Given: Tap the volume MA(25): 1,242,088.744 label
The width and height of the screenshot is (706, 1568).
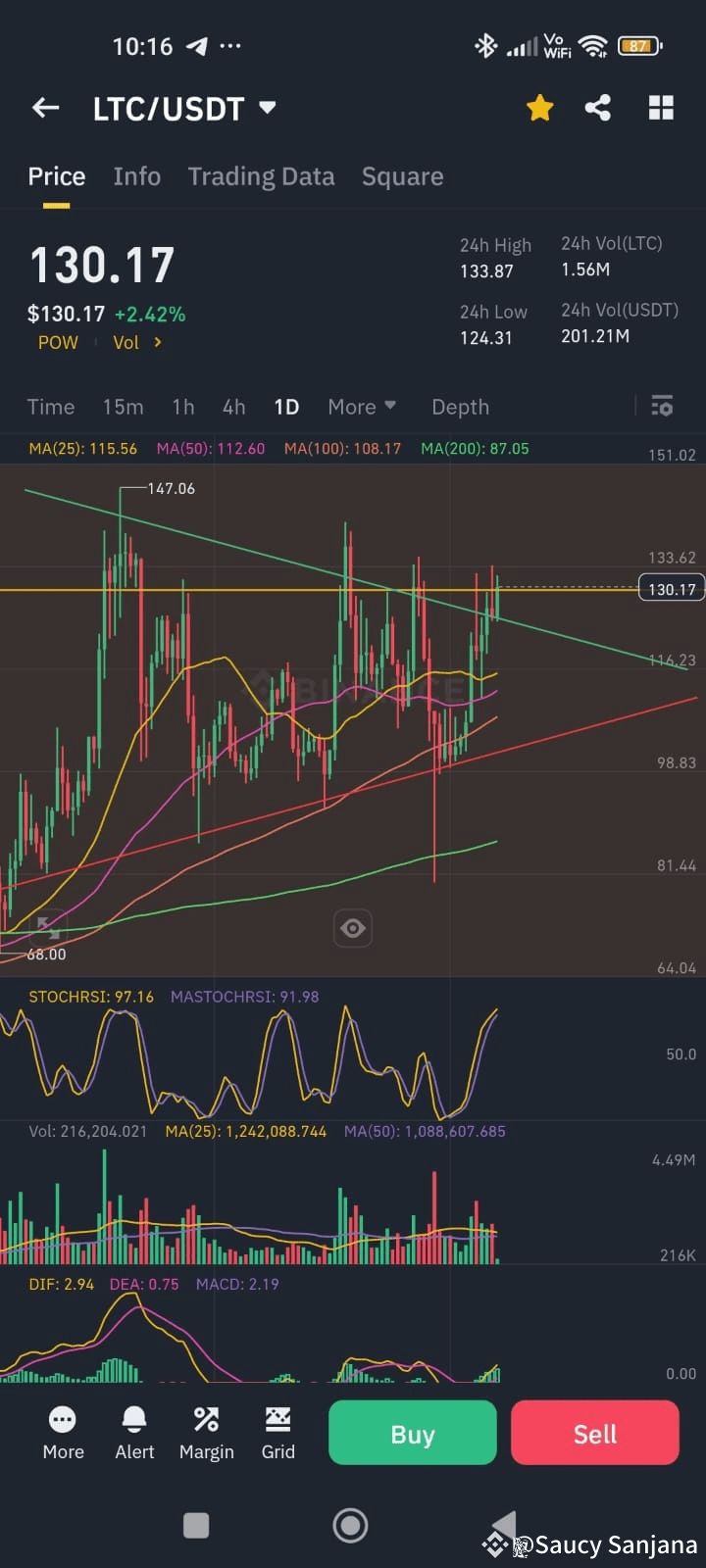Looking at the screenshot, I should pos(246,1131).
